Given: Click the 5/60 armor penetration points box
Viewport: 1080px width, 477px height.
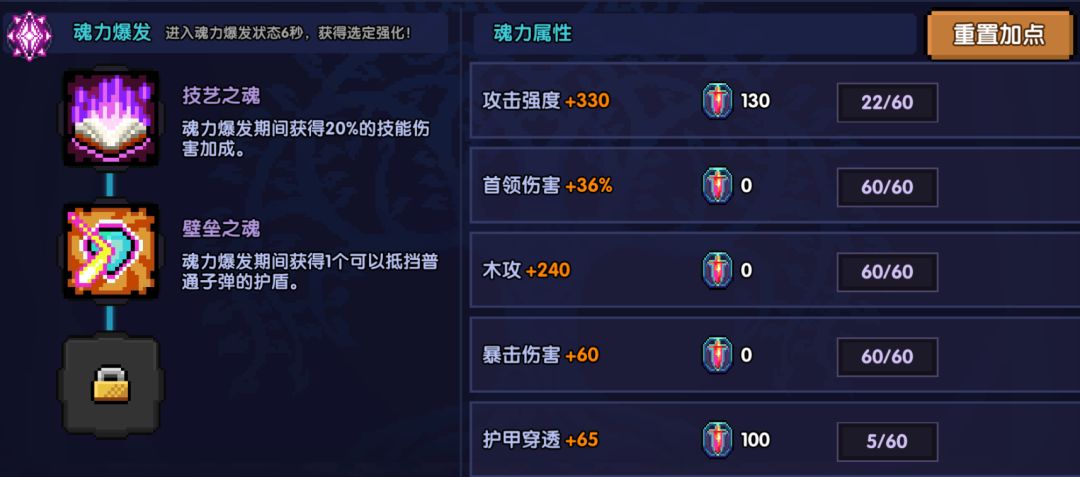Looking at the screenshot, I should pyautogui.click(x=887, y=441).
